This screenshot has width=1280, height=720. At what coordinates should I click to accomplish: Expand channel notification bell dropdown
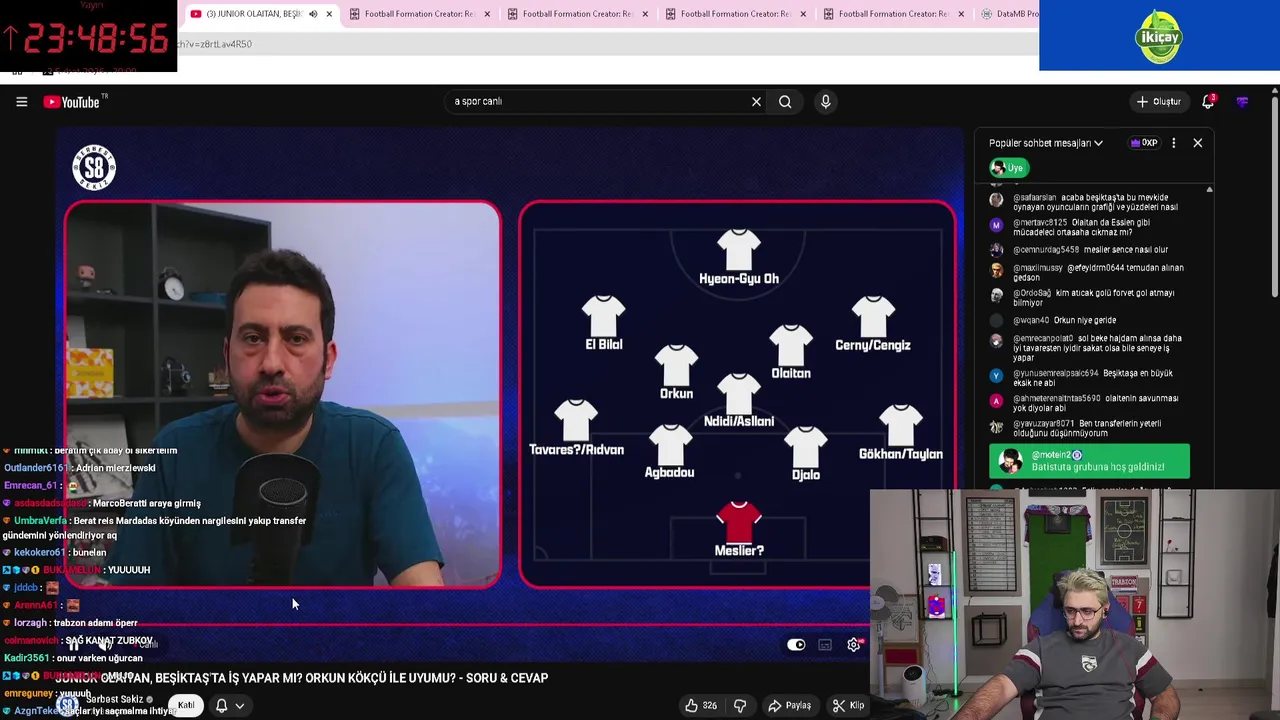(x=229, y=705)
